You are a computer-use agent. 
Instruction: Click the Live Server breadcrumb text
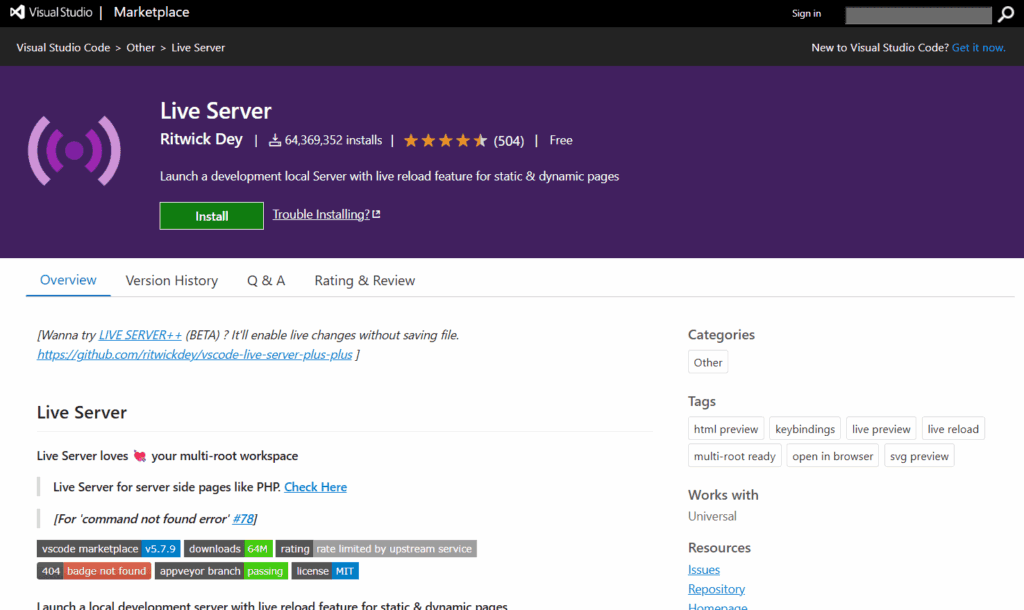pyautogui.click(x=198, y=48)
